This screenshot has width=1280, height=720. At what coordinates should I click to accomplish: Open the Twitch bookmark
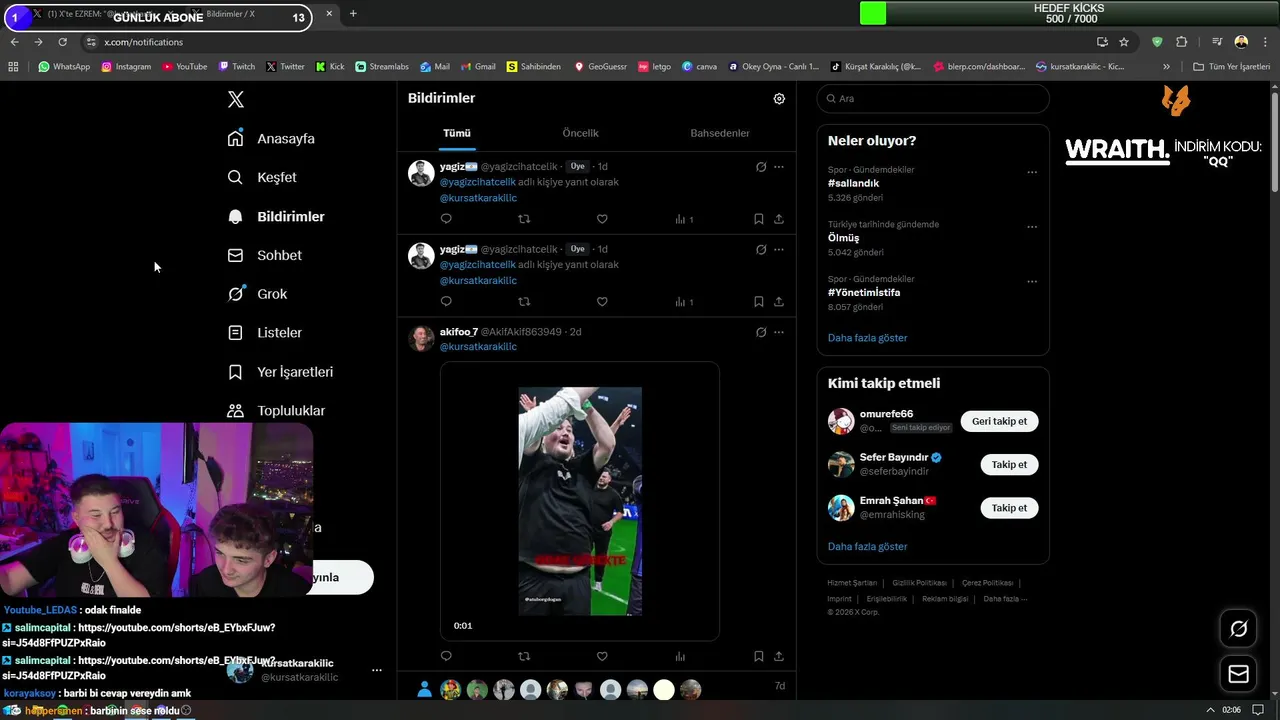[x=236, y=67]
